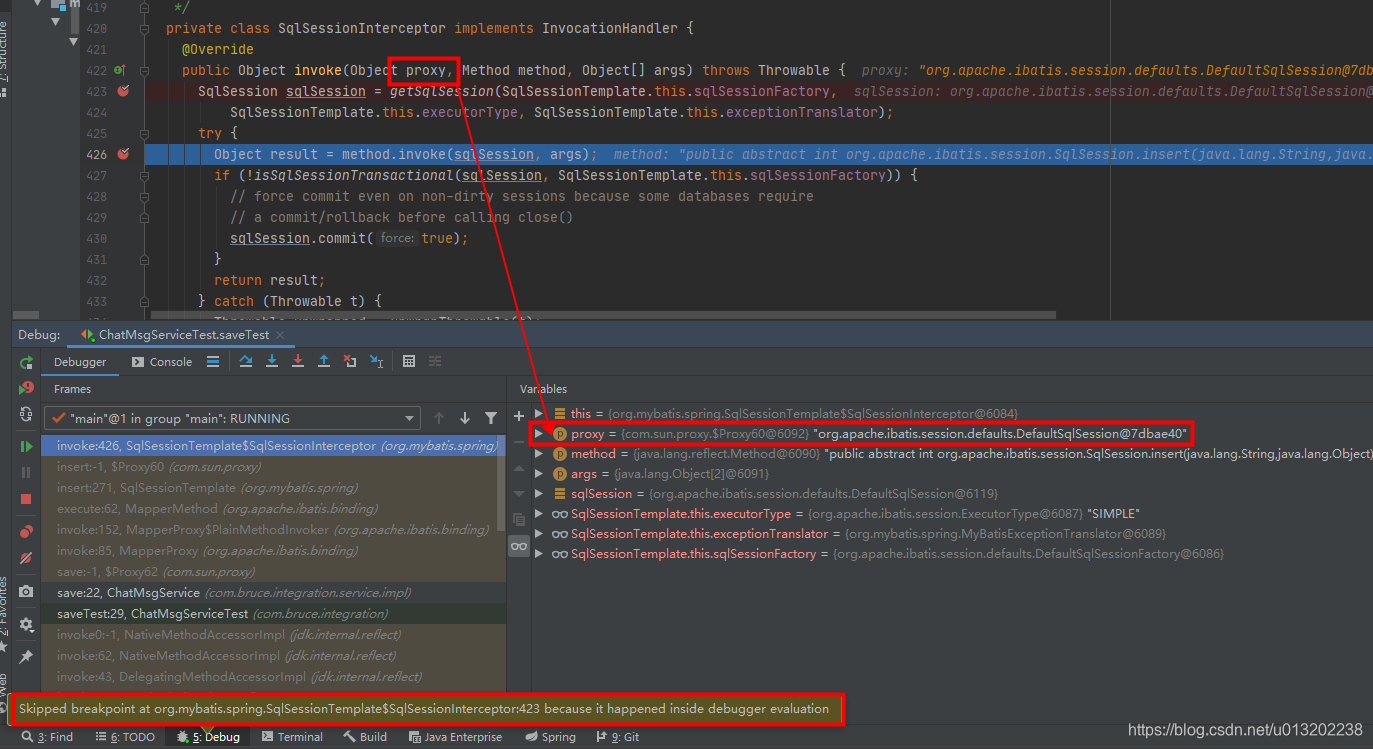Screen dimensions: 1373x749
Task: Switch to the Console tab
Action: 162,362
